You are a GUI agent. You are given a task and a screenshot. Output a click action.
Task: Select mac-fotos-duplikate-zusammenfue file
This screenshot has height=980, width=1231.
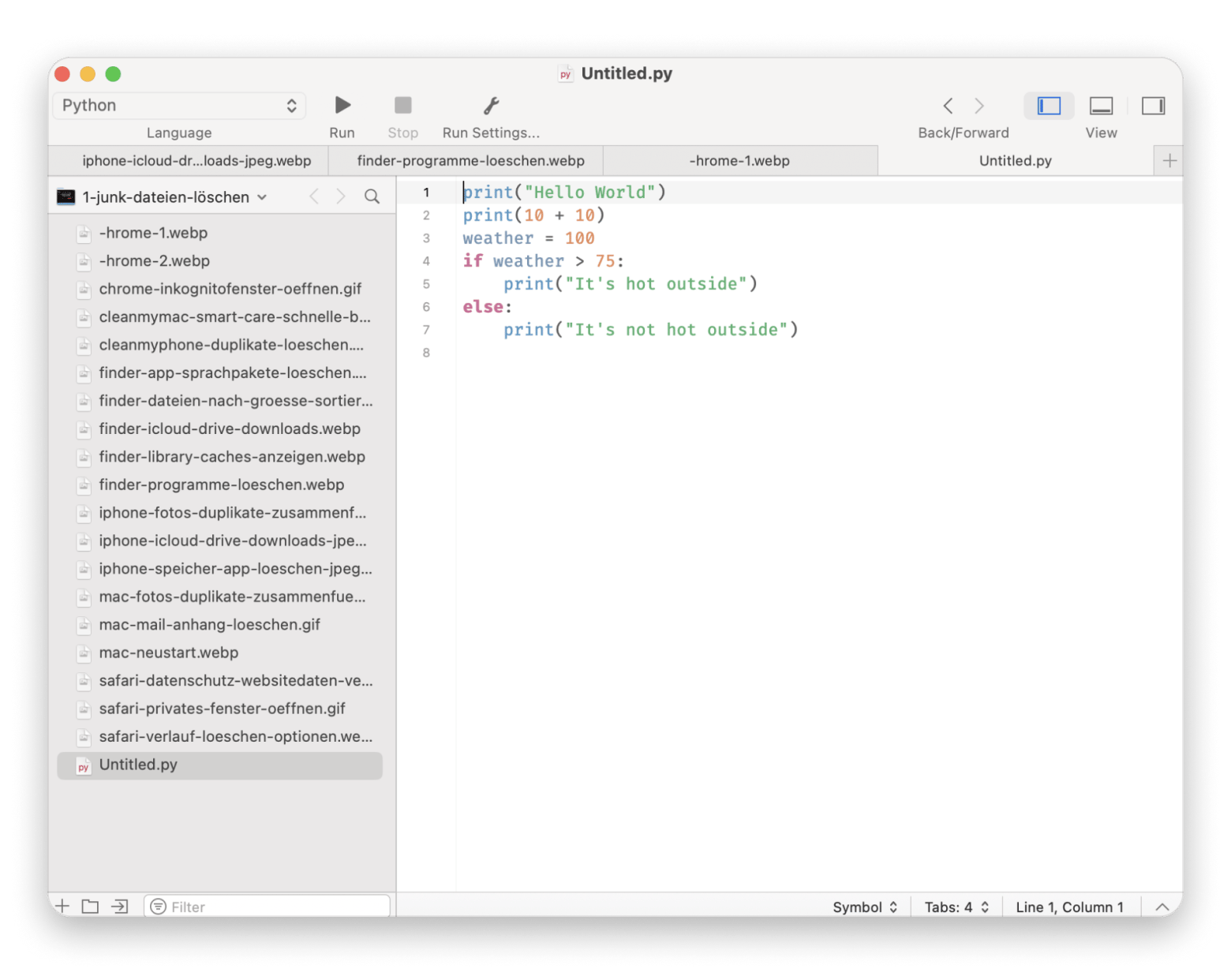[220, 597]
